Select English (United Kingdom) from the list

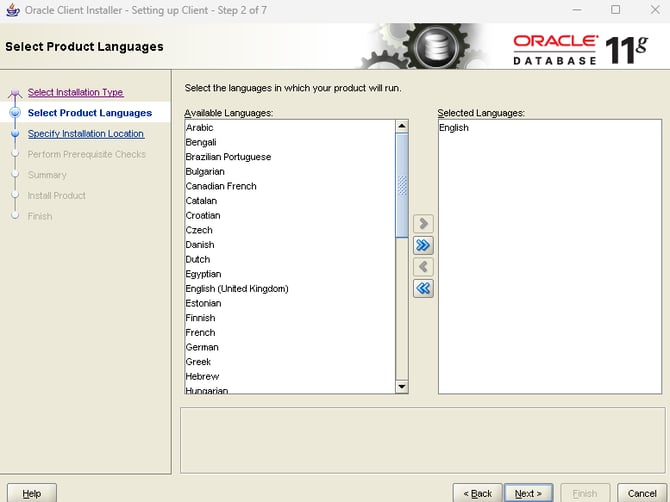coord(237,289)
